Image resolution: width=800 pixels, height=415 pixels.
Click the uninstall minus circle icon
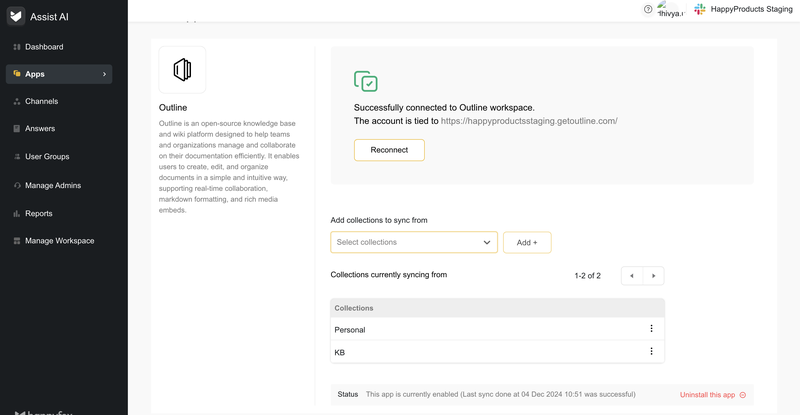pyautogui.click(x=743, y=395)
